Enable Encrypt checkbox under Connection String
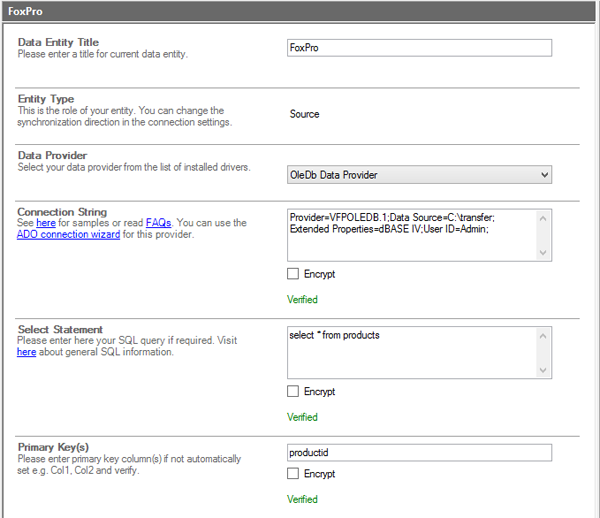600x518 pixels. (x=293, y=274)
